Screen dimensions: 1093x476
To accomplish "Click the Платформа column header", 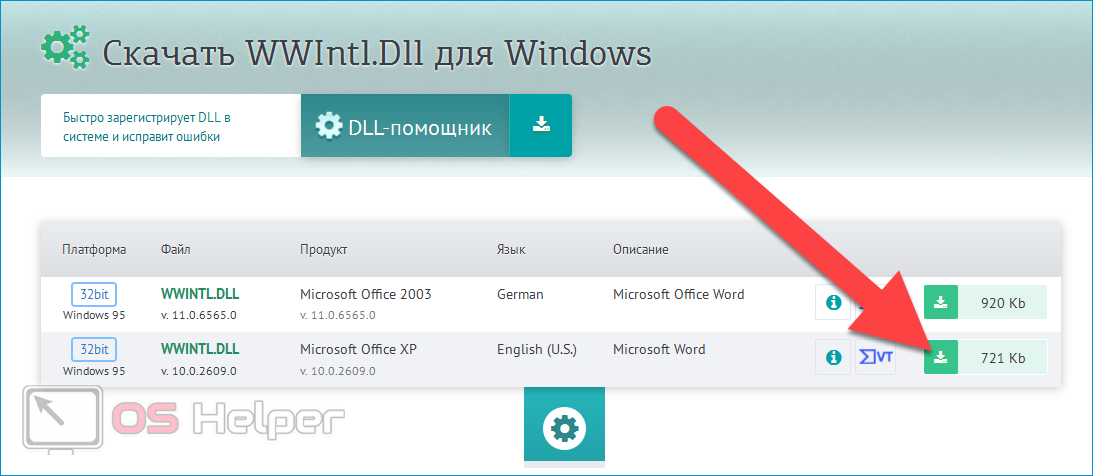I will [x=94, y=249].
